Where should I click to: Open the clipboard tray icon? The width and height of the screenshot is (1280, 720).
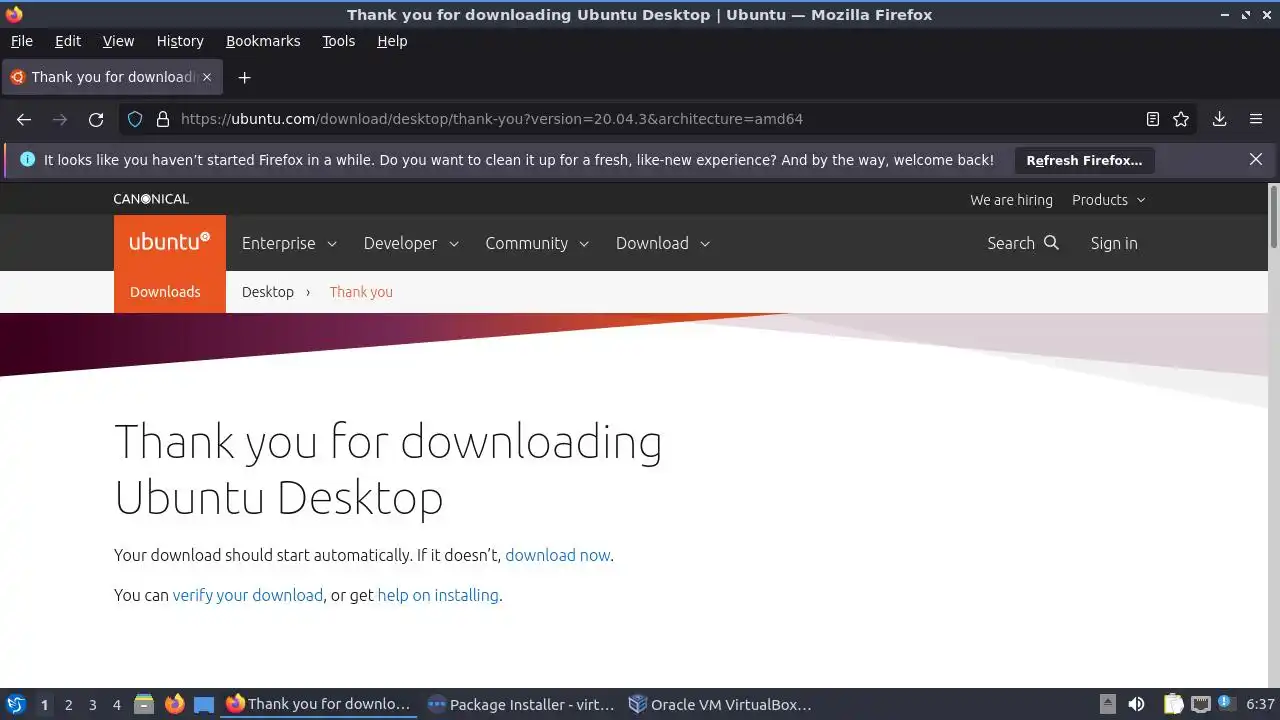coord(1173,704)
